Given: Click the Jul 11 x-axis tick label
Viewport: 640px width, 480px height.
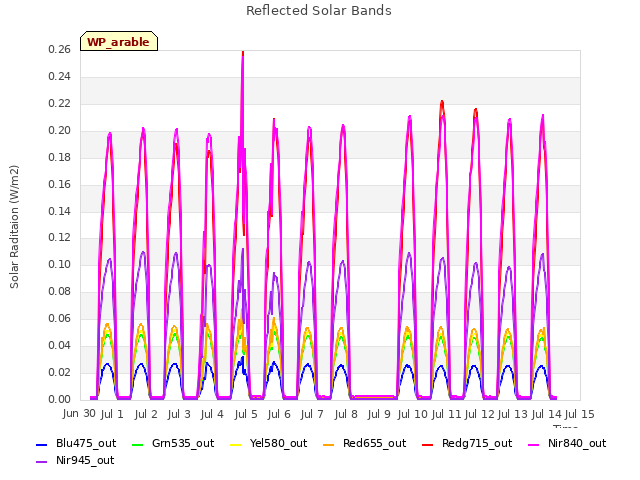Looking at the screenshot, I should (446, 414).
